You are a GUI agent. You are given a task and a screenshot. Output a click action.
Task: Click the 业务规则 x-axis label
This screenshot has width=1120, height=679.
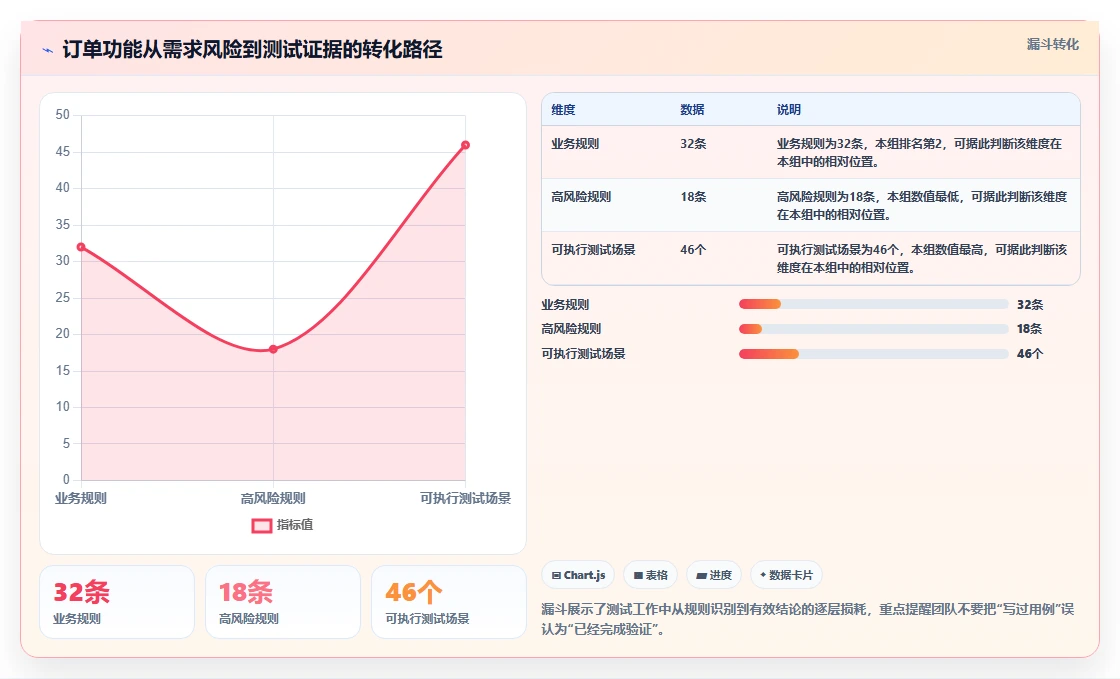[81, 498]
